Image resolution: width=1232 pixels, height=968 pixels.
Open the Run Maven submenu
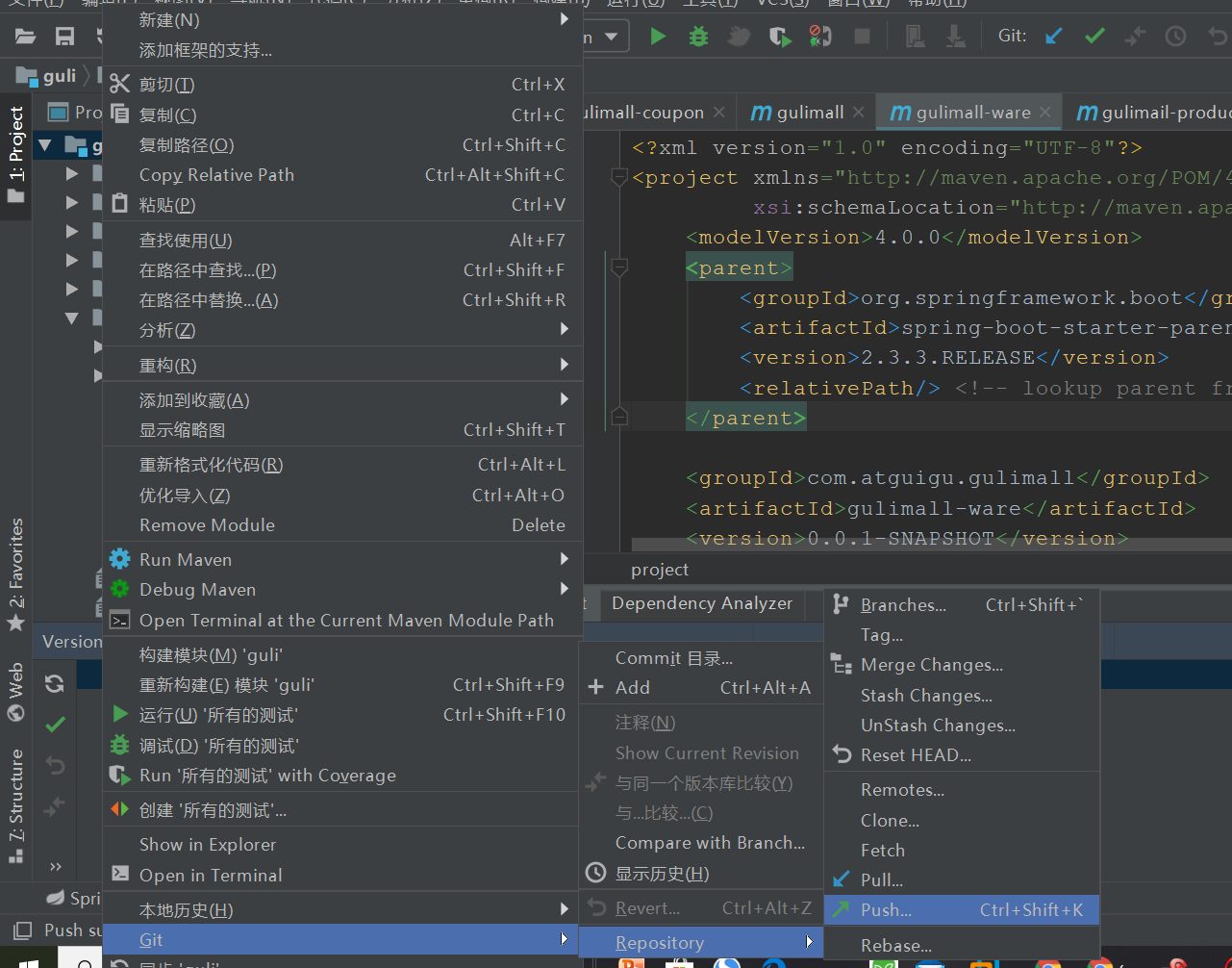342,560
